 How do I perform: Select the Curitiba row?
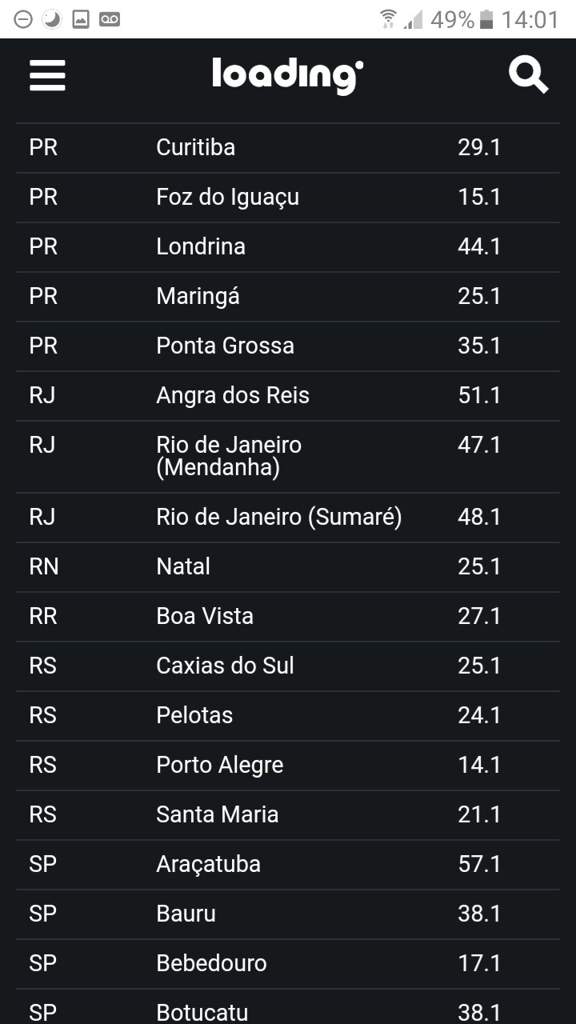[288, 148]
